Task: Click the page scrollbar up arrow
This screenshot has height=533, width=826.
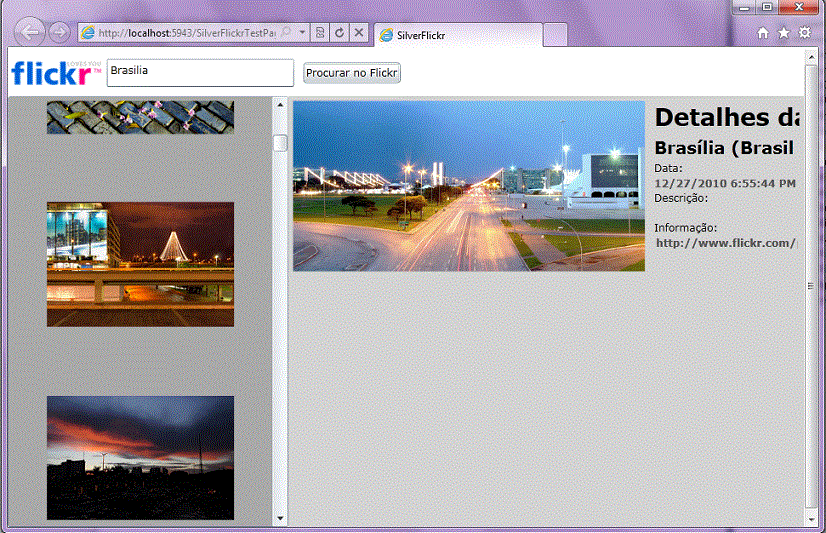Action: [811, 57]
